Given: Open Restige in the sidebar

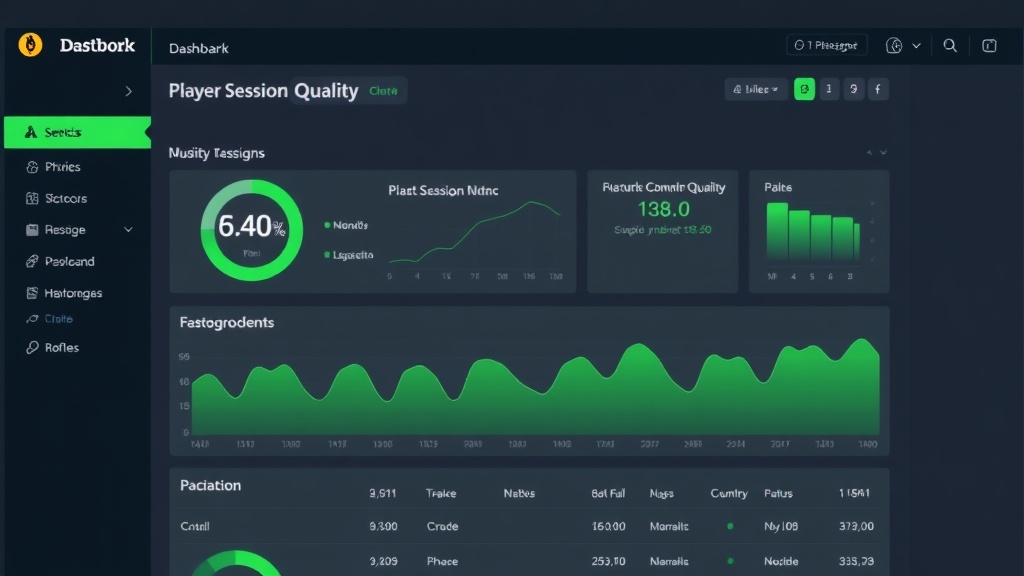Looking at the screenshot, I should pyautogui.click(x=65, y=230).
